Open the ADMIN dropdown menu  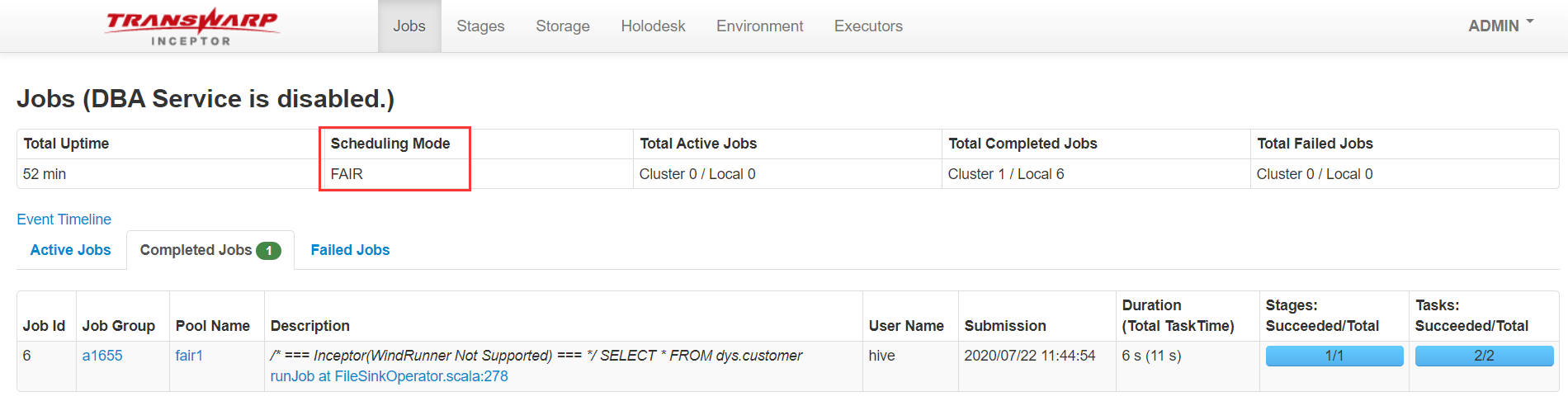[1500, 26]
